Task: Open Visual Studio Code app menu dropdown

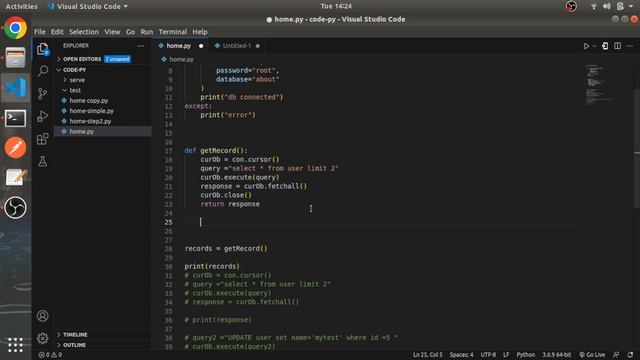Action: coord(88,7)
